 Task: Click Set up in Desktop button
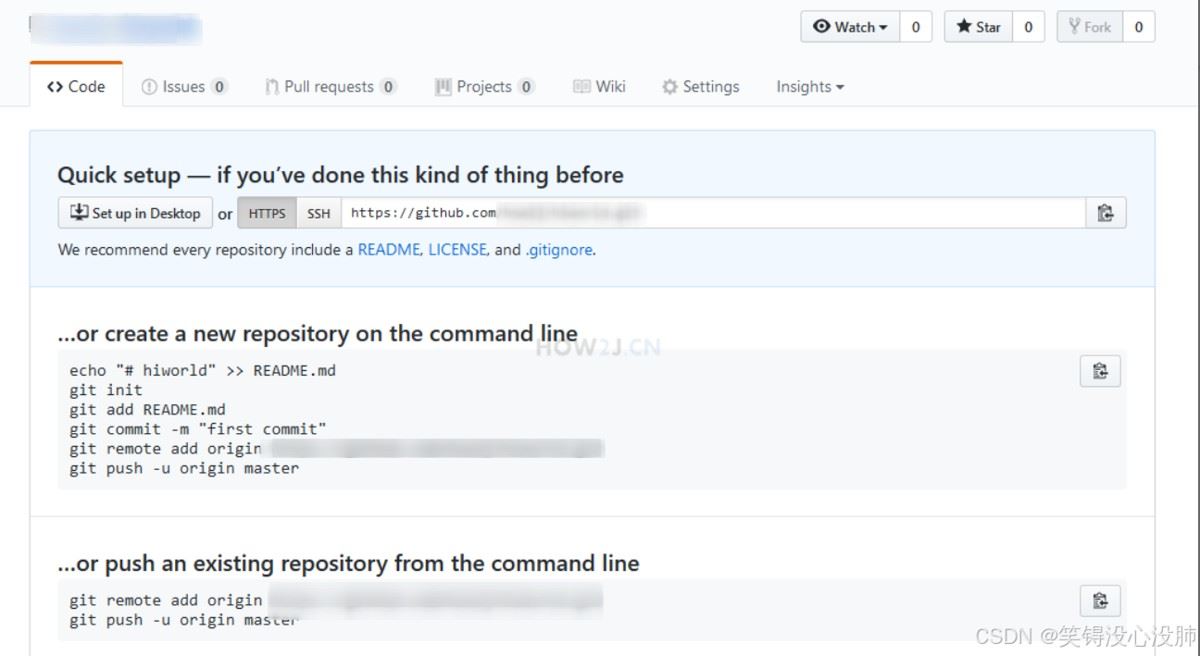point(136,213)
